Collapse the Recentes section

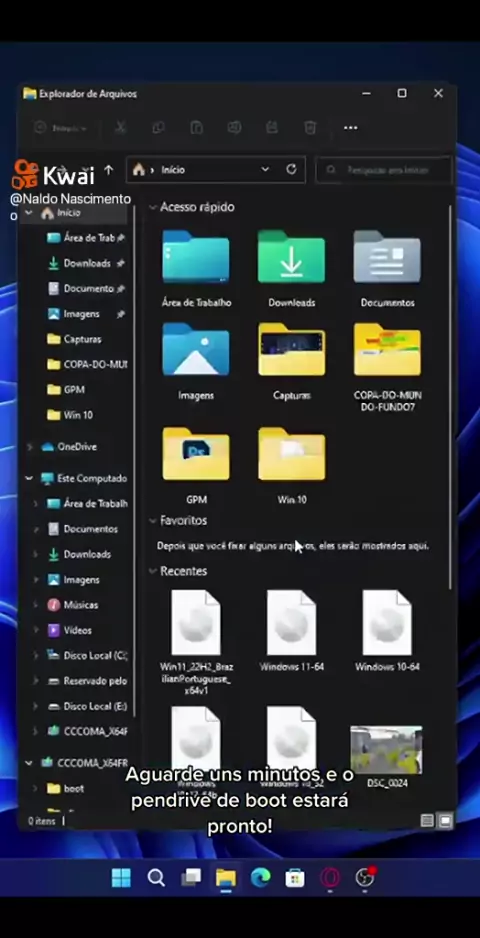(153, 571)
